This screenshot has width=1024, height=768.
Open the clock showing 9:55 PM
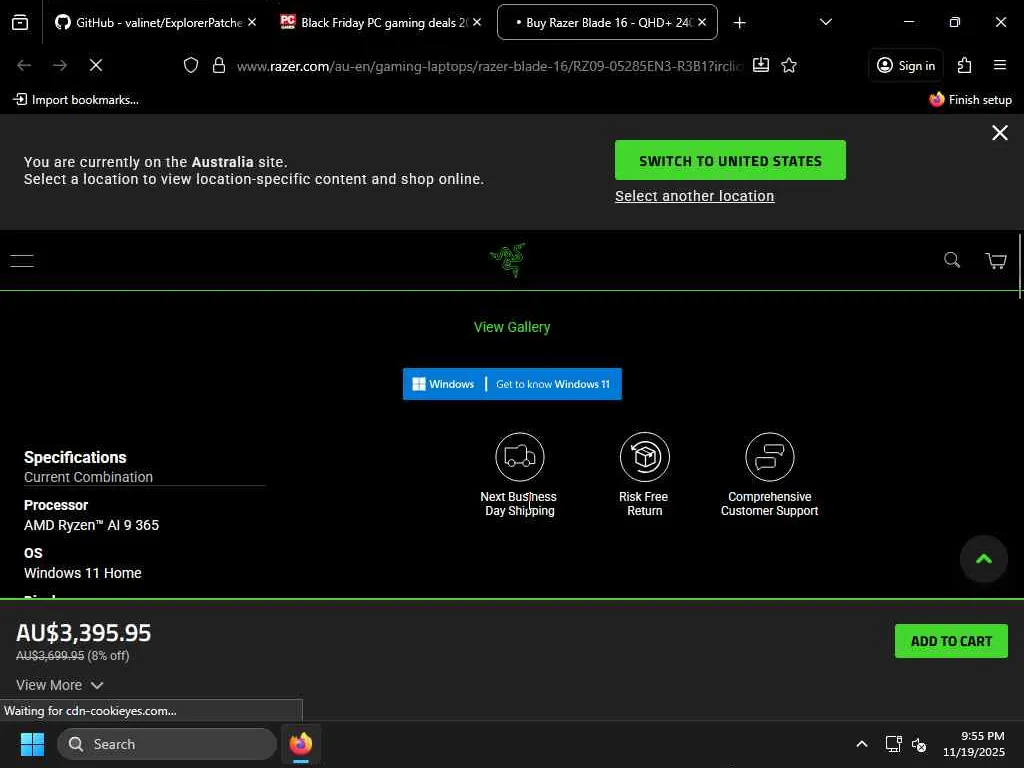[973, 744]
